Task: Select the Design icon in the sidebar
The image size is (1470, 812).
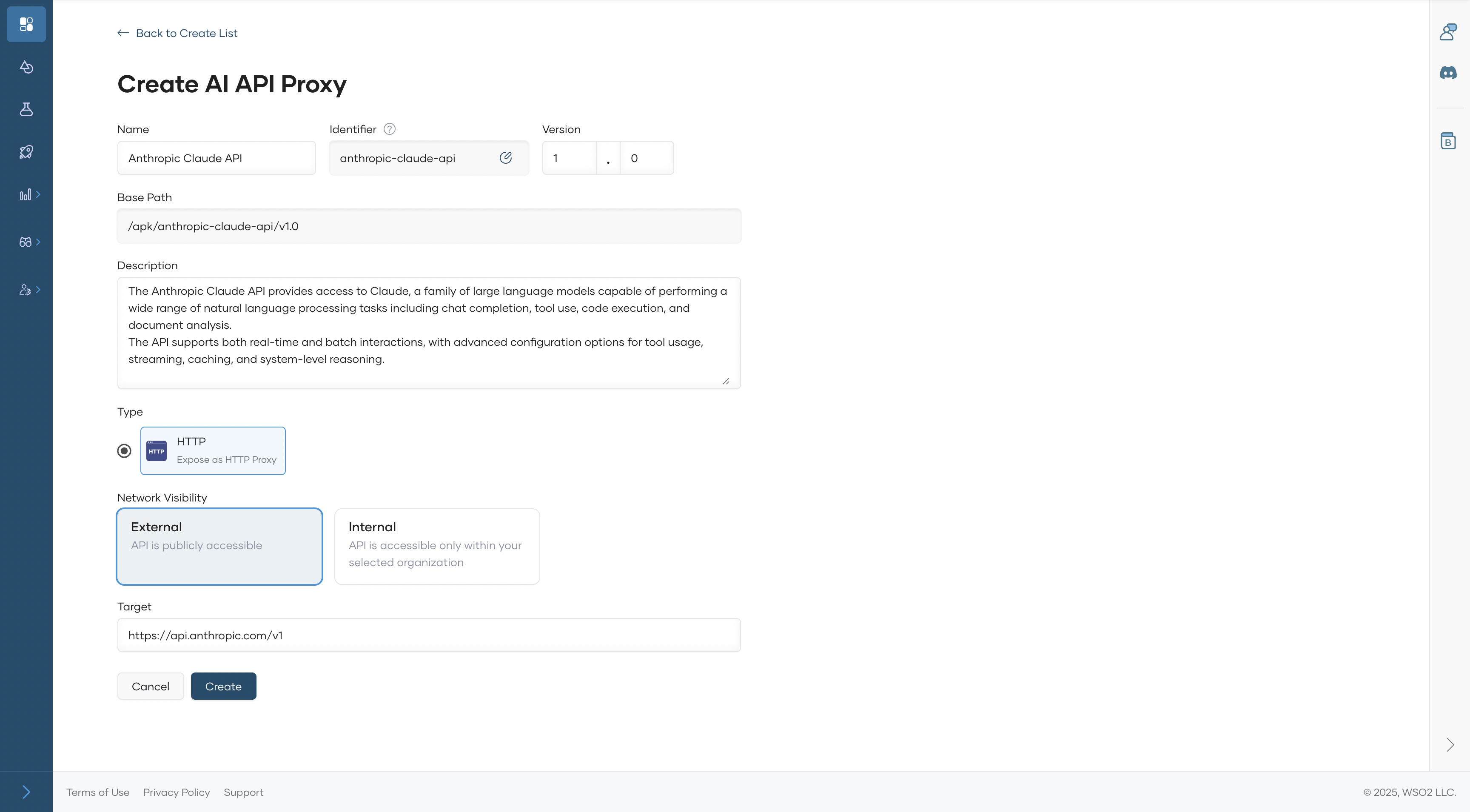Action: [26, 67]
